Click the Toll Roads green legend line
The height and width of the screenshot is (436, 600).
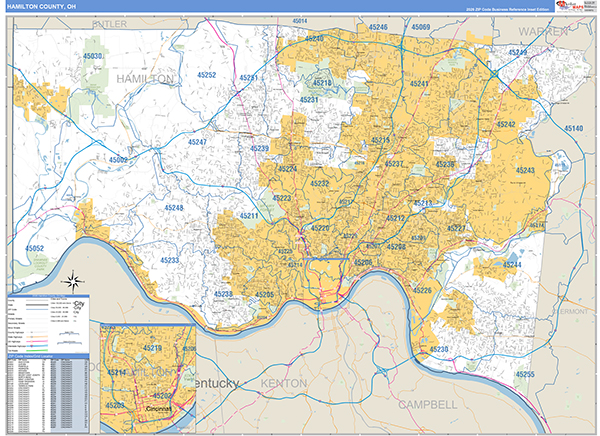click(x=37, y=350)
